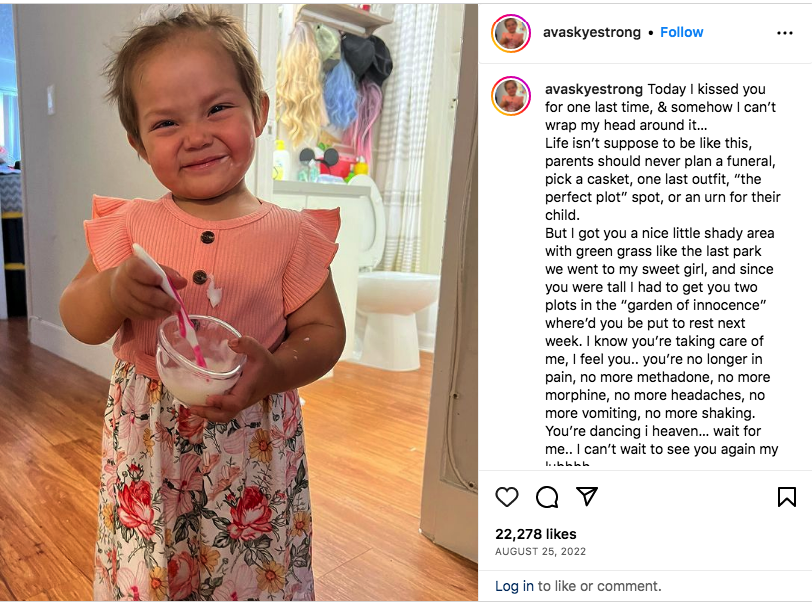
Task: Click the glass bowl in the photo
Action: click(x=200, y=358)
